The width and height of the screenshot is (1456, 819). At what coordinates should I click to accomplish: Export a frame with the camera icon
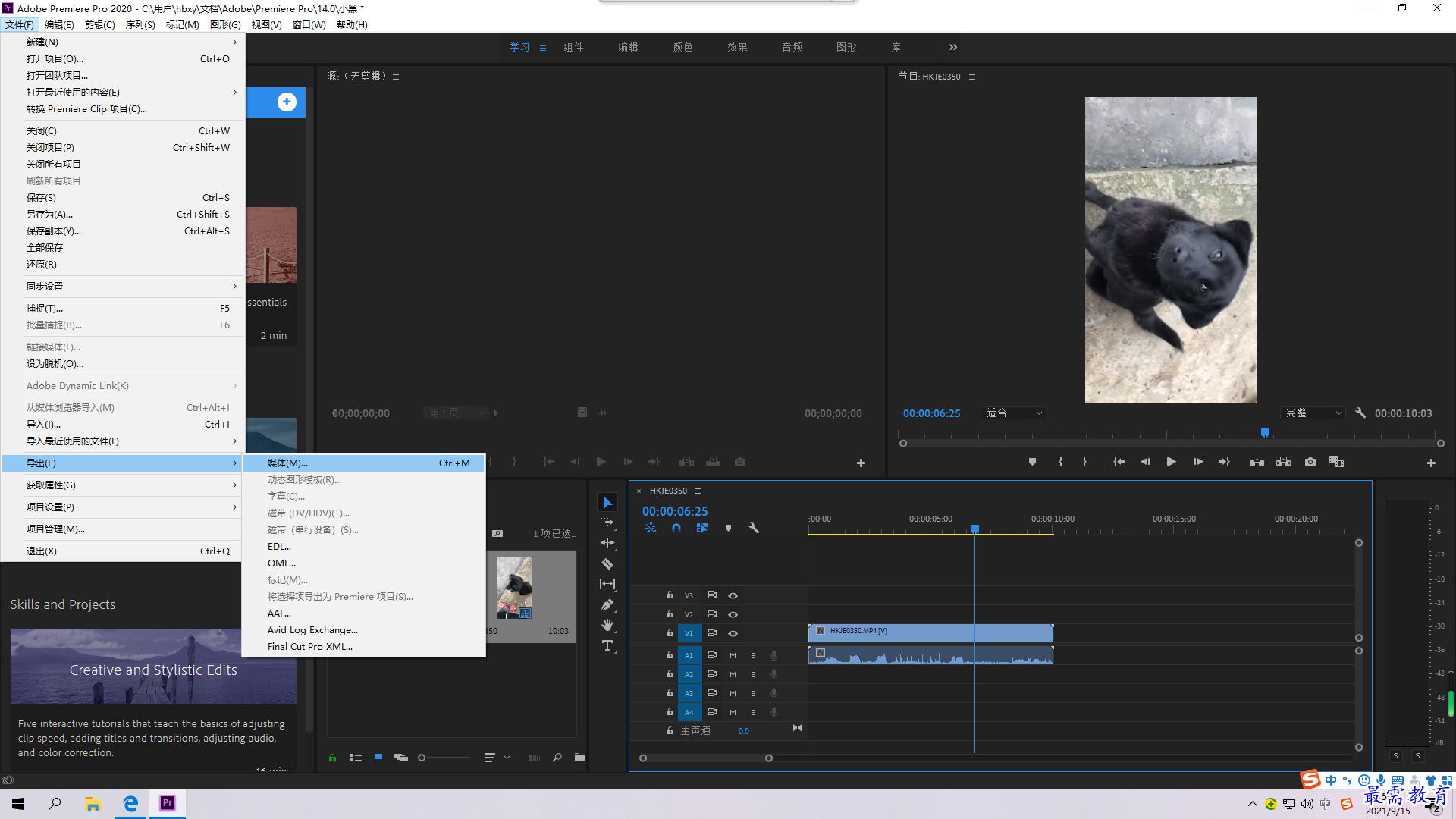click(1310, 462)
